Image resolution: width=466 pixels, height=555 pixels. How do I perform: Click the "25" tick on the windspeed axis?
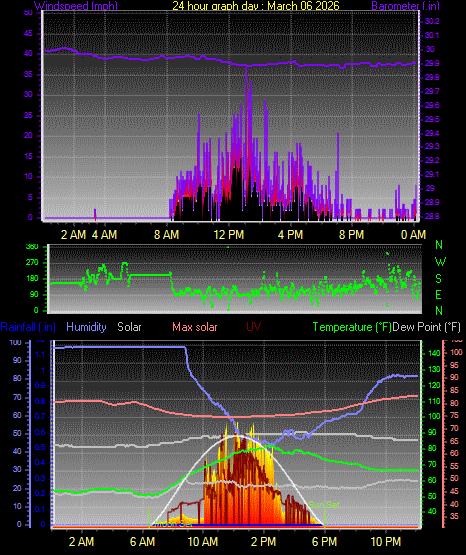pyautogui.click(x=28, y=115)
